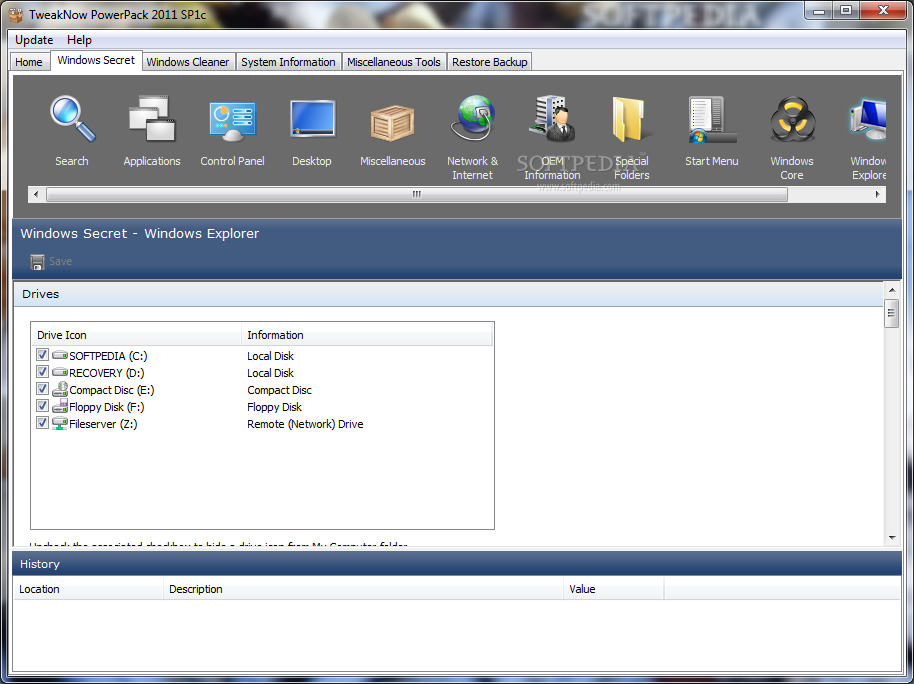Click the RECOVERY (D:) drive icon
Screen dimensions: 914x684
[60, 371]
